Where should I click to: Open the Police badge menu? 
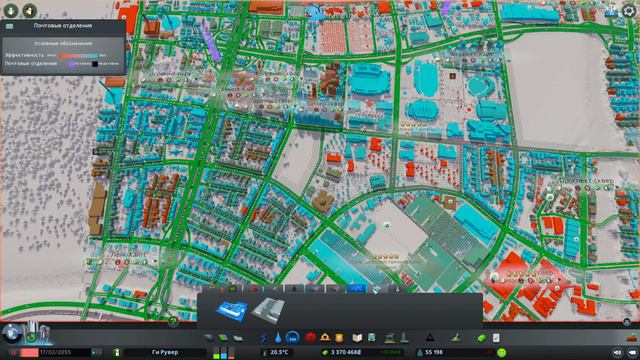click(339, 338)
